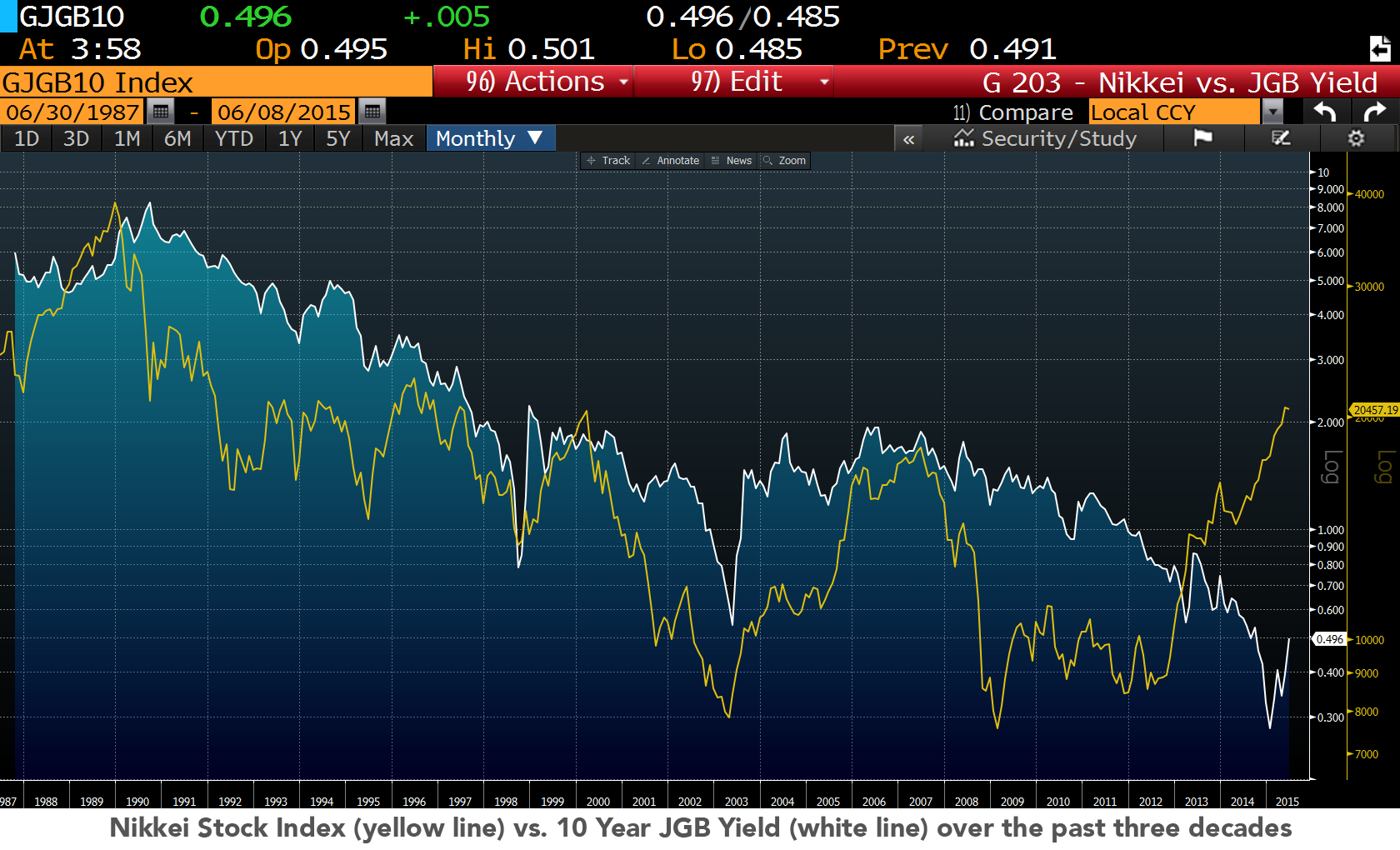Select the 5Y time range tab
The height and width of the screenshot is (850, 1400).
point(338,138)
